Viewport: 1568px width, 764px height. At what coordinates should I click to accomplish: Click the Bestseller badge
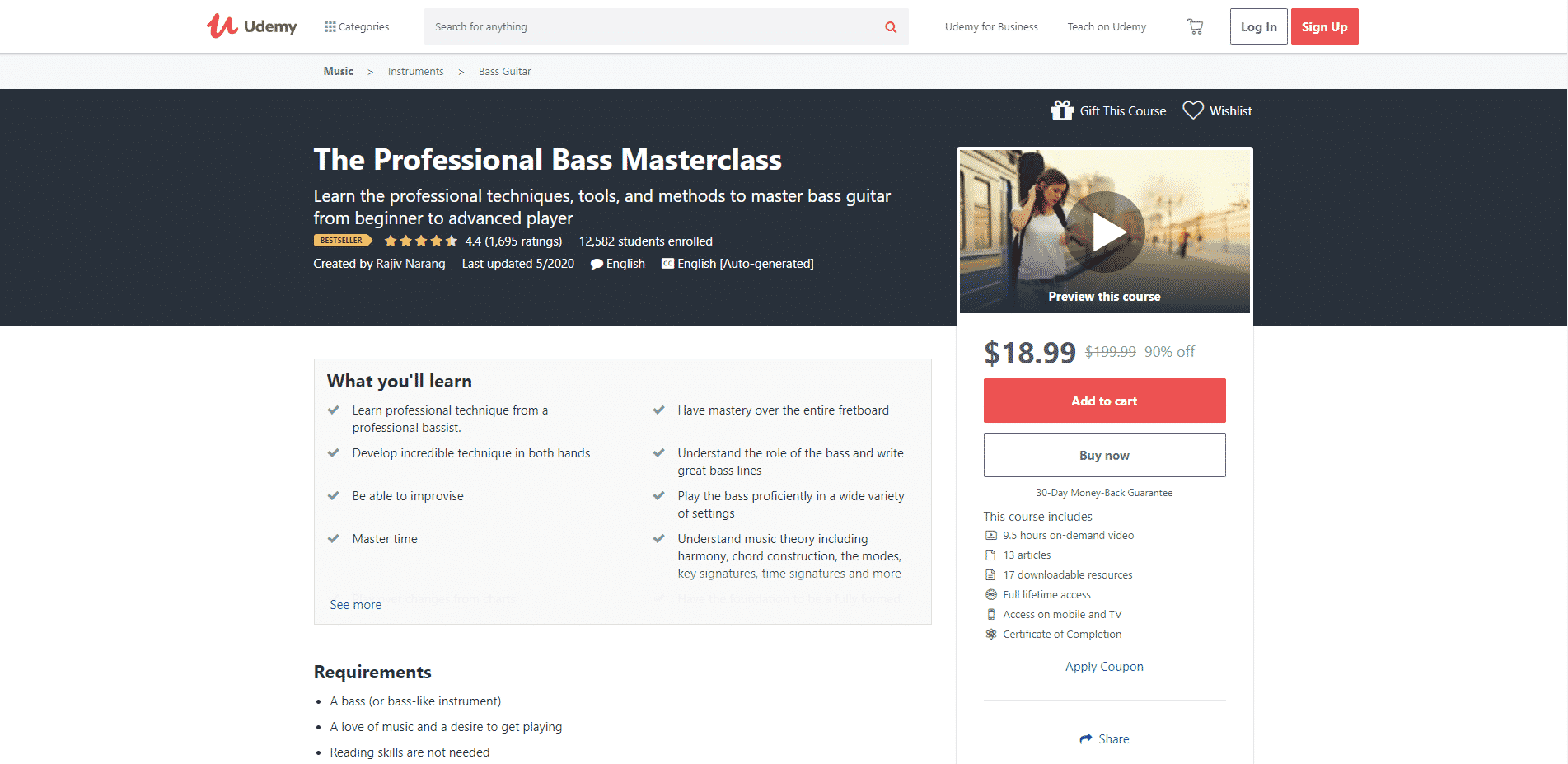pos(343,241)
